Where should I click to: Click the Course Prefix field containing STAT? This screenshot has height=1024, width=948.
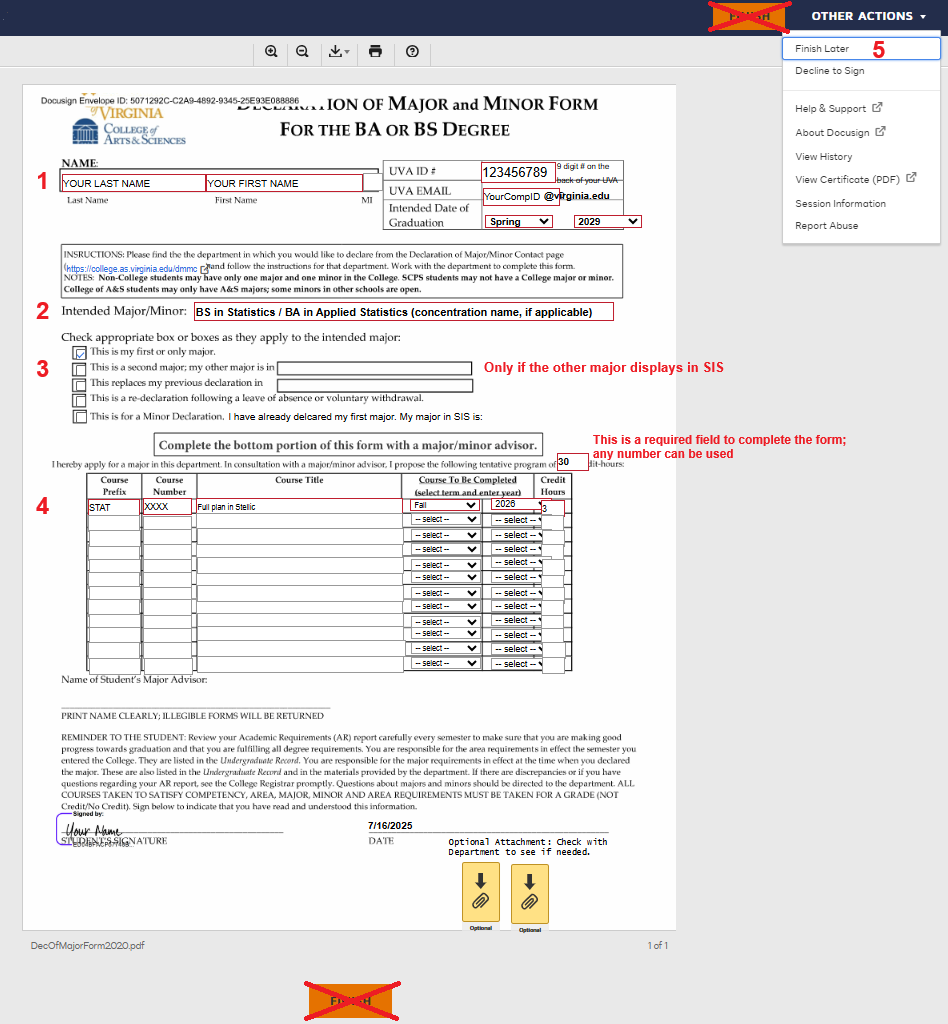click(x=114, y=507)
